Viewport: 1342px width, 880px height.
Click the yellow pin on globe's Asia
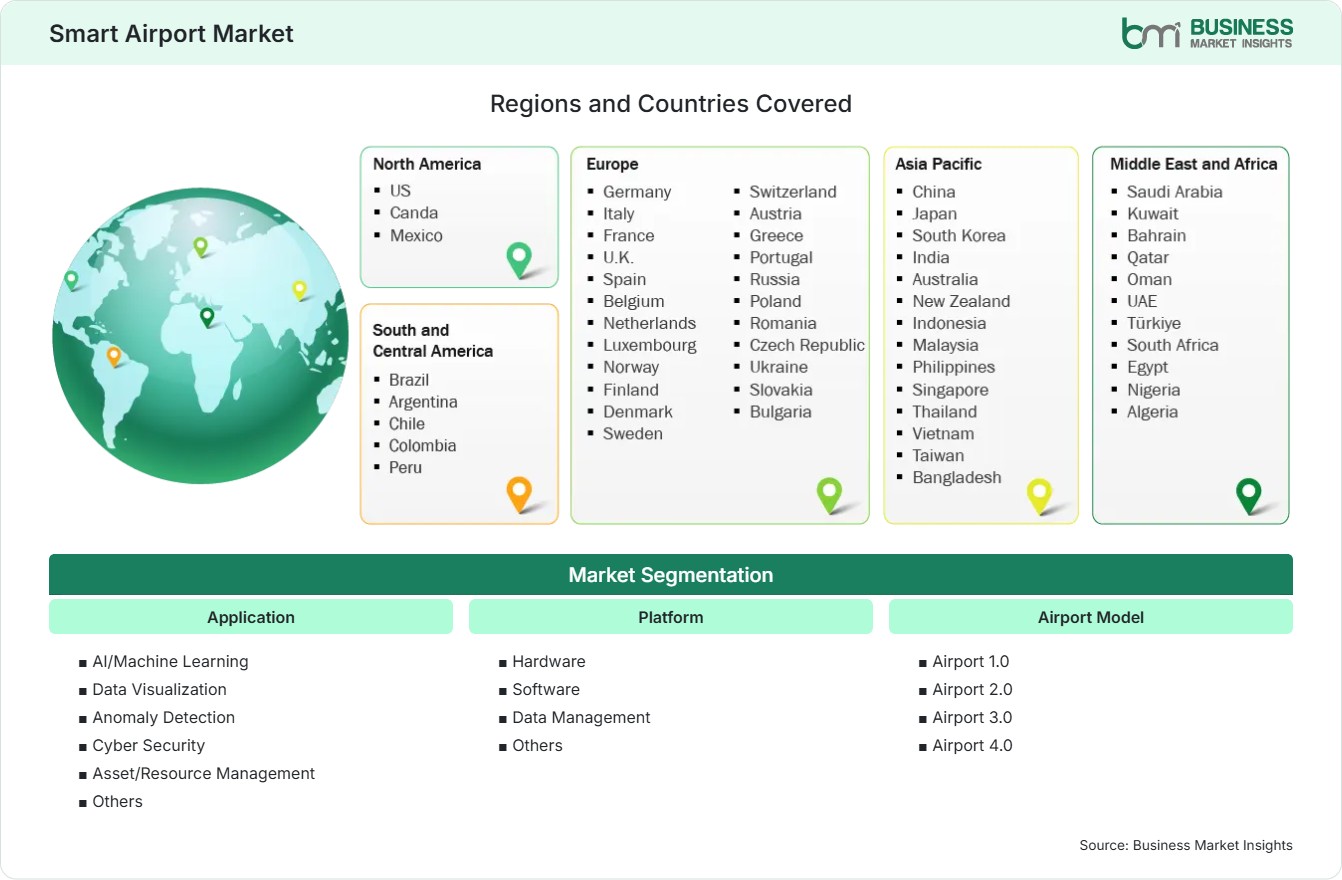(299, 290)
